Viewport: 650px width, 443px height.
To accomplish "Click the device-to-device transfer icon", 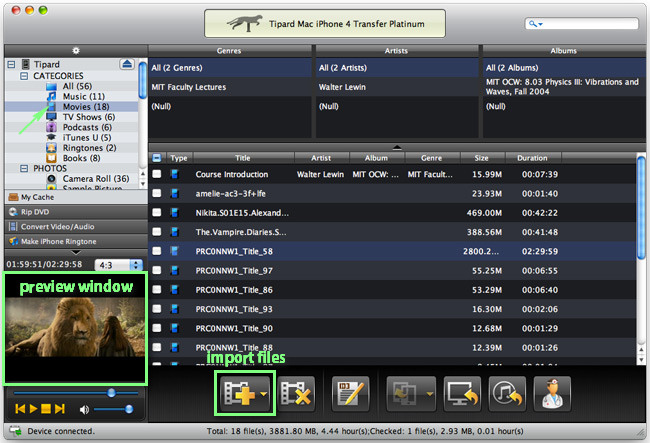I will click(x=404, y=393).
